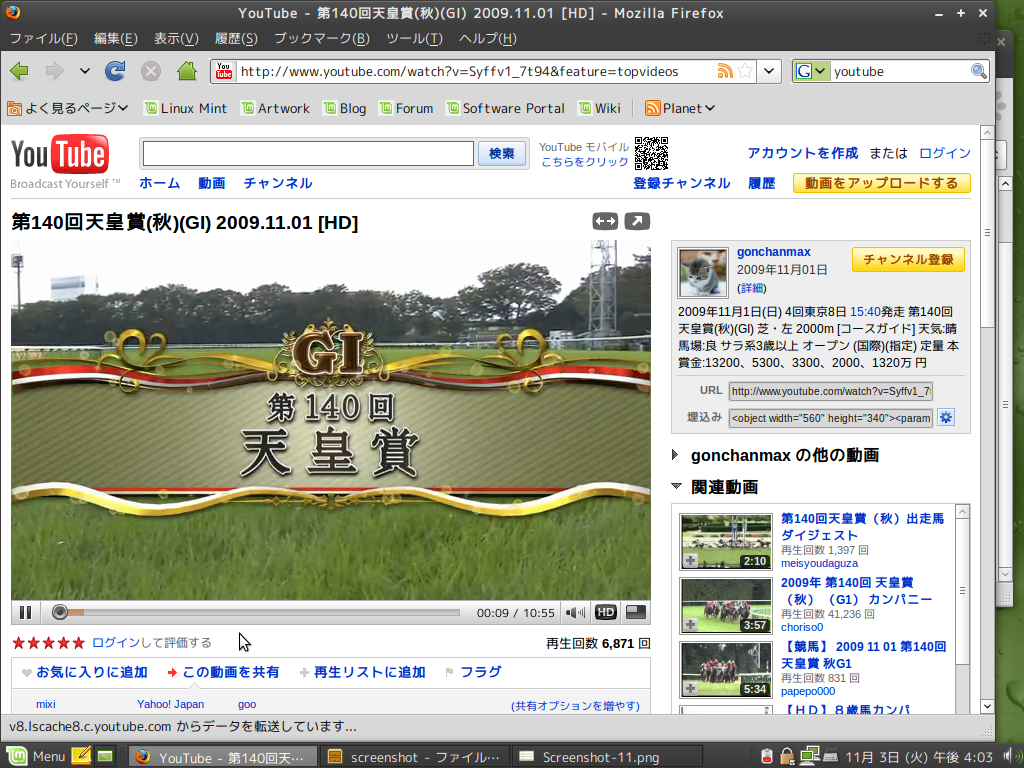Click the 動画をアップロードする upload button
Image resolution: width=1024 pixels, height=768 pixels.
click(x=881, y=183)
